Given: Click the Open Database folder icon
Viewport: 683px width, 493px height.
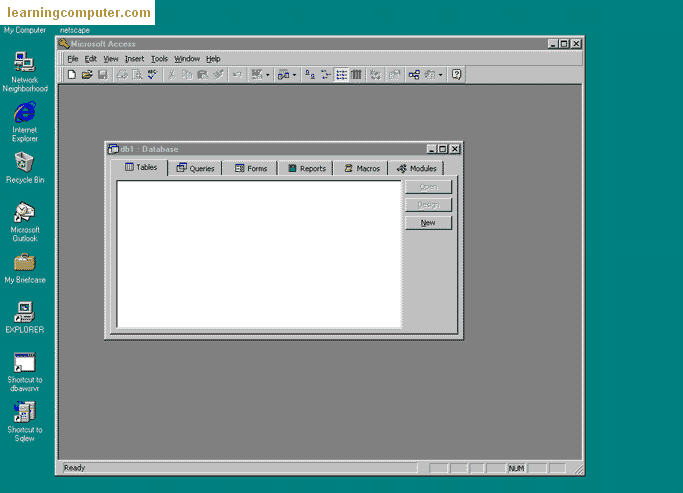Looking at the screenshot, I should point(87,75).
